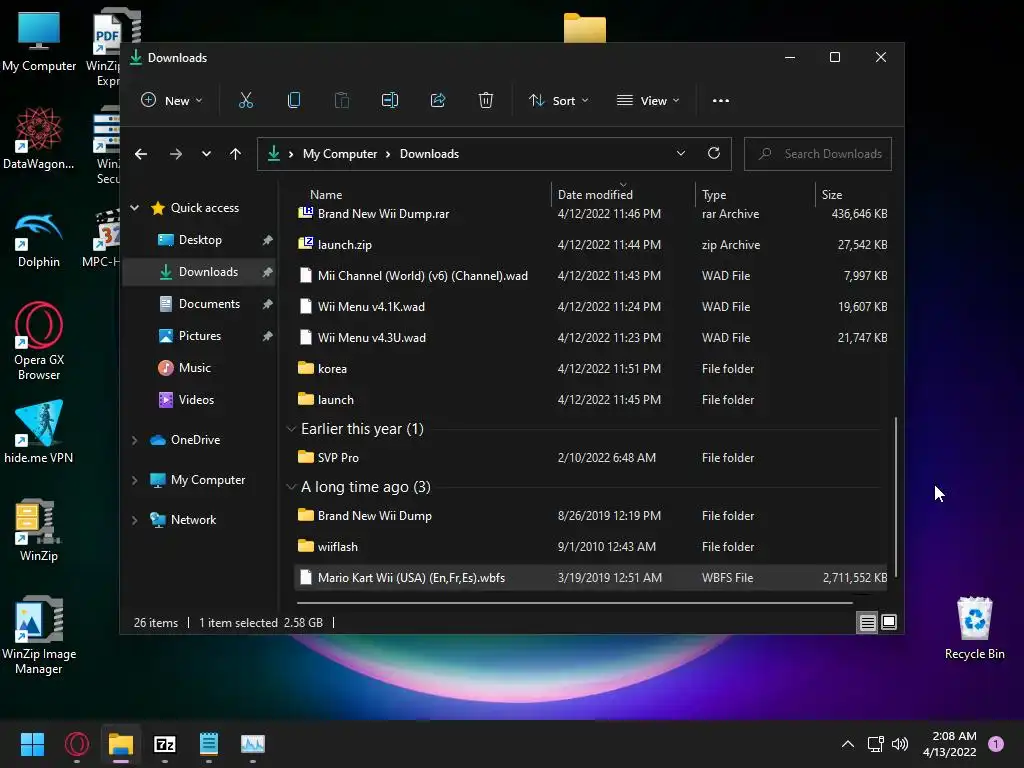This screenshot has width=1024, height=768.
Task: Open Opera GX Browser desktop shortcut
Action: (x=39, y=342)
